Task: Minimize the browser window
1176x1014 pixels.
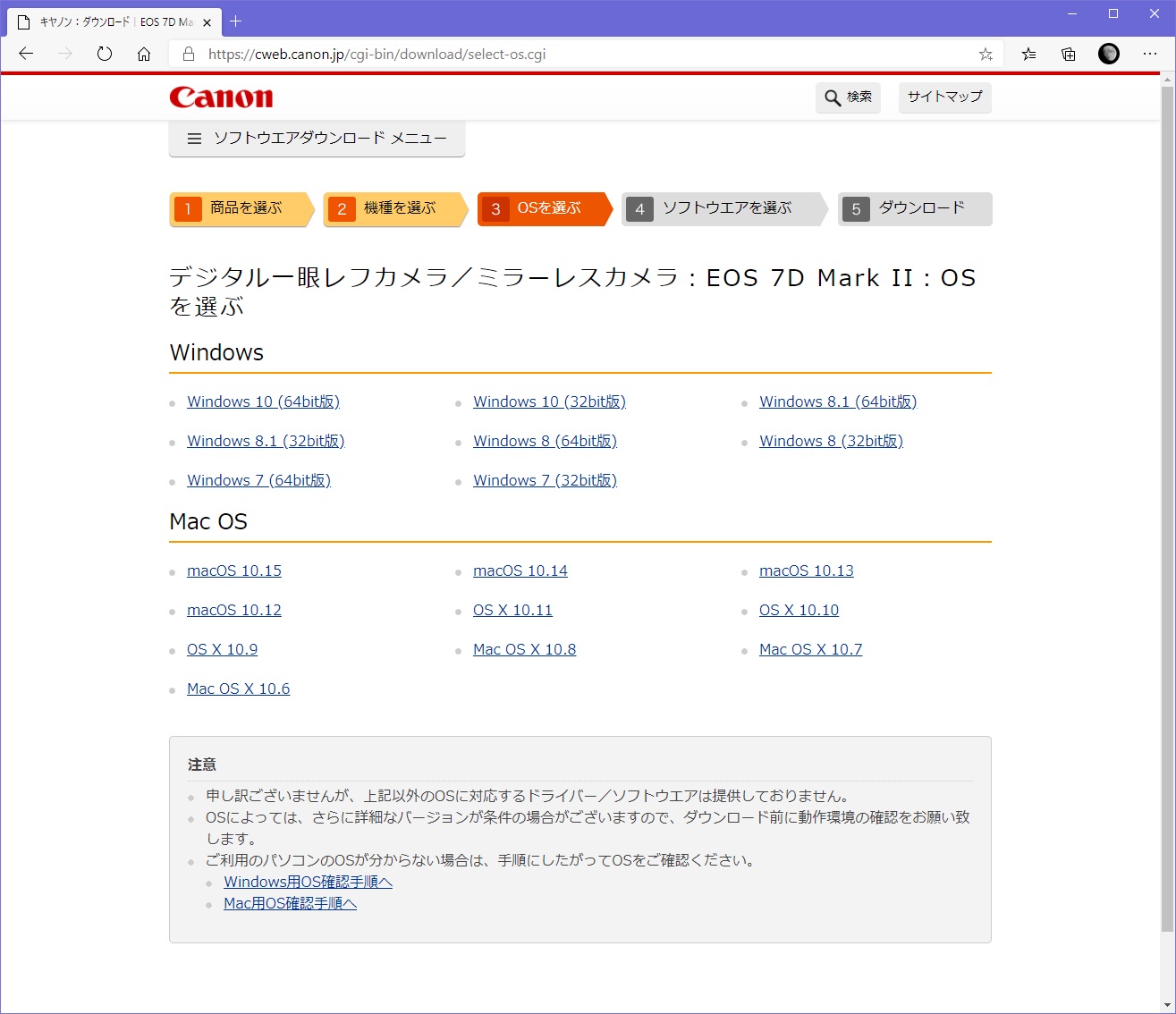Action: (x=1071, y=13)
